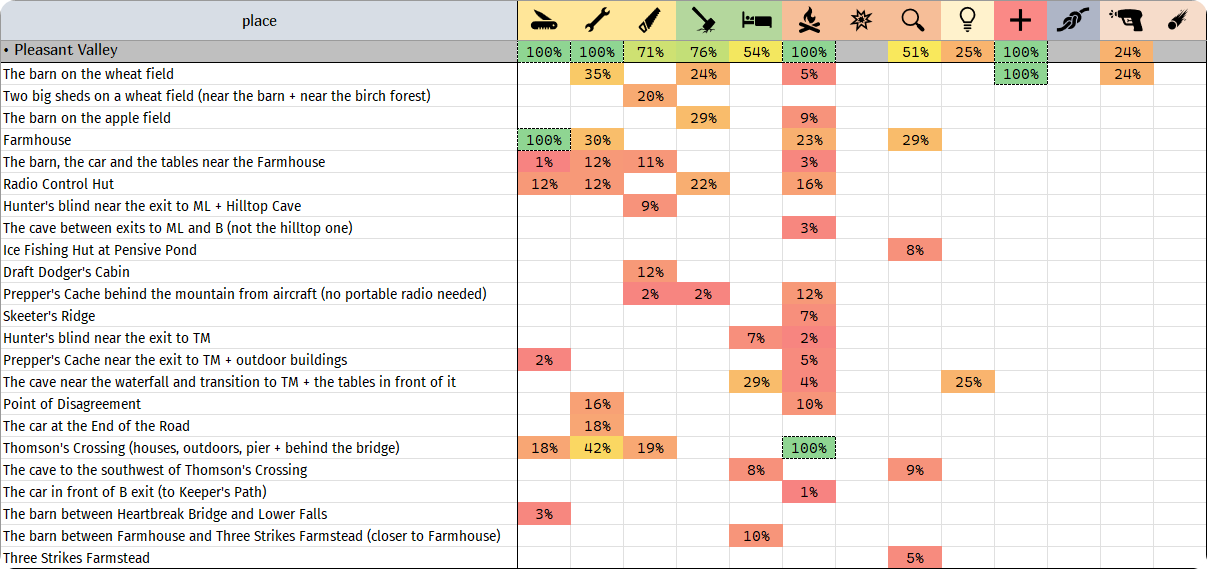The image size is (1207, 569).
Task: Select the wrench column icon
Action: 597,21
